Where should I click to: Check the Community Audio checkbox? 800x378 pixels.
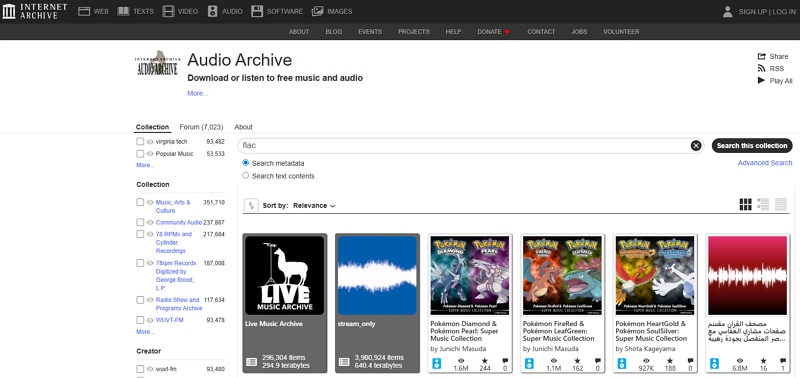(140, 222)
